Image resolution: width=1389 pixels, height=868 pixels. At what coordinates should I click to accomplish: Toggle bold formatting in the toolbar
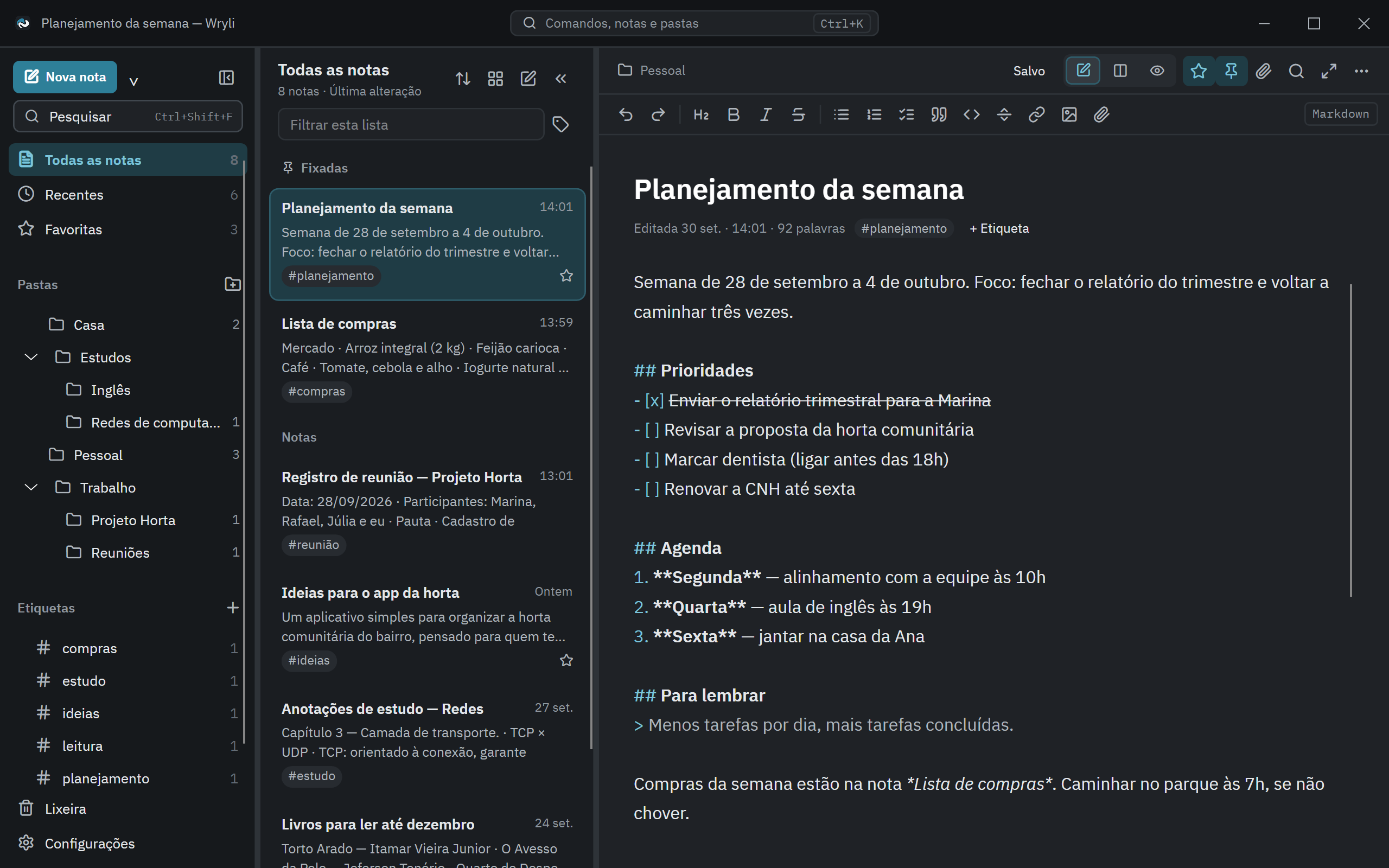pos(734,115)
